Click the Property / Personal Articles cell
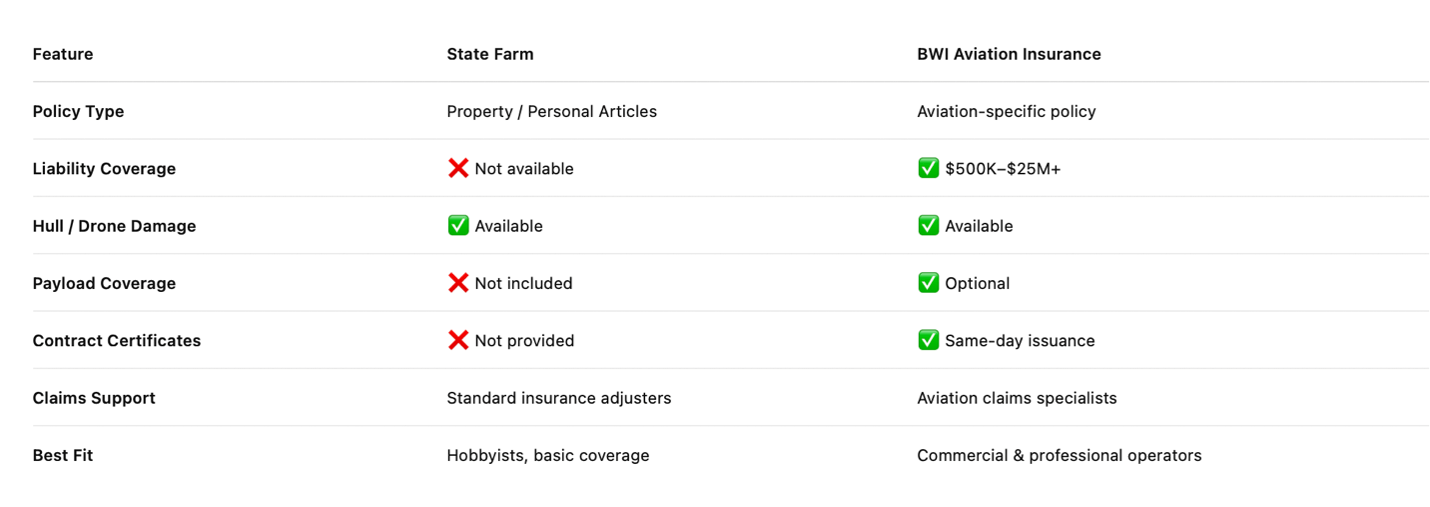This screenshot has height=507, width=1430. (552, 111)
